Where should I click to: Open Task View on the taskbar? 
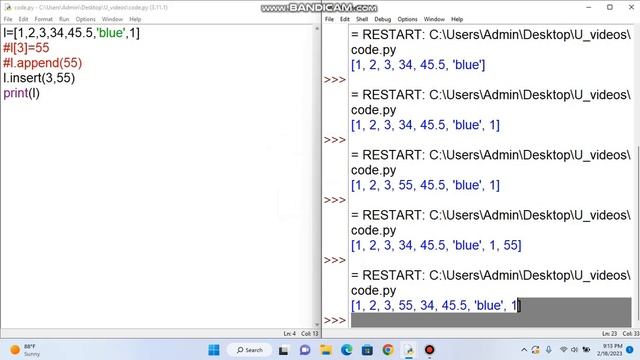[x=283, y=350]
